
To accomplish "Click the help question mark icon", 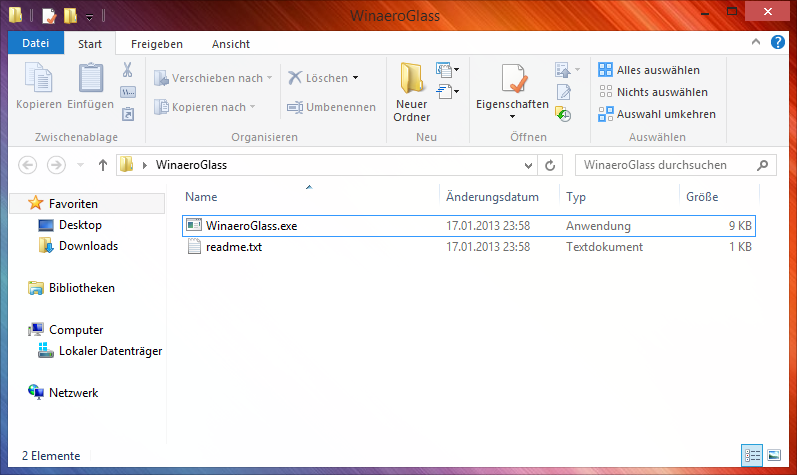I will [778, 42].
